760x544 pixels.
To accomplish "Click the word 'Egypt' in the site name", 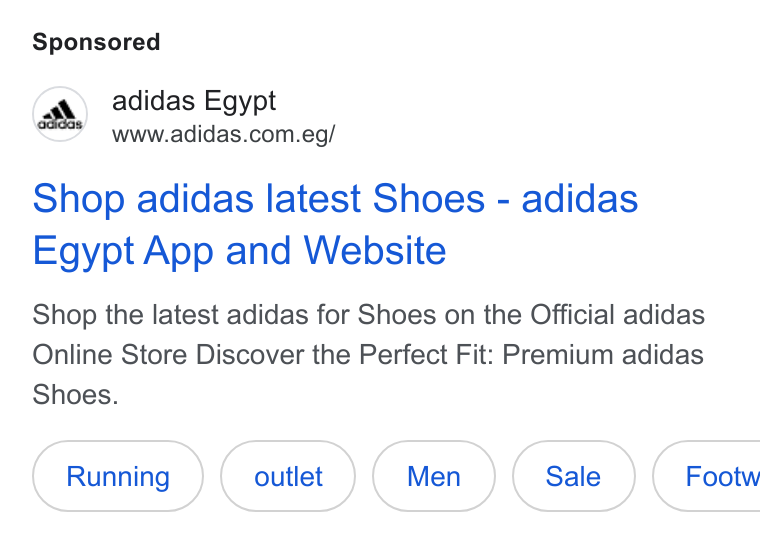I will (x=240, y=103).
